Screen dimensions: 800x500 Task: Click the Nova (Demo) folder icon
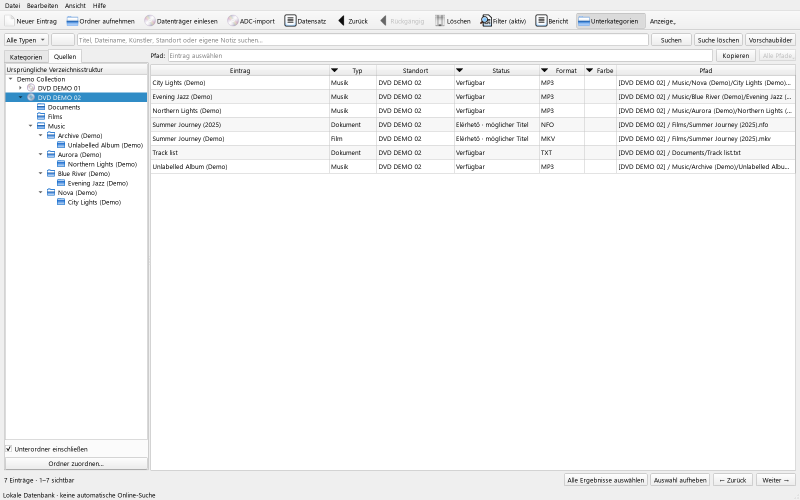click(51, 193)
